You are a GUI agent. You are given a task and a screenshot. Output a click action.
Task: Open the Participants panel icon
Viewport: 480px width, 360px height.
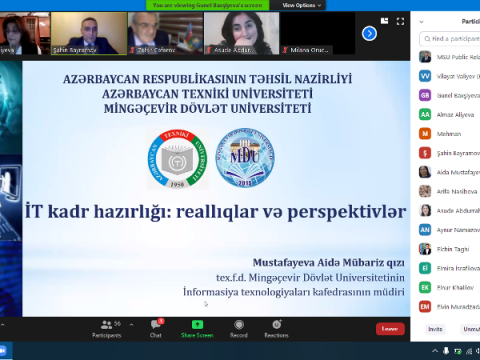click(106, 325)
